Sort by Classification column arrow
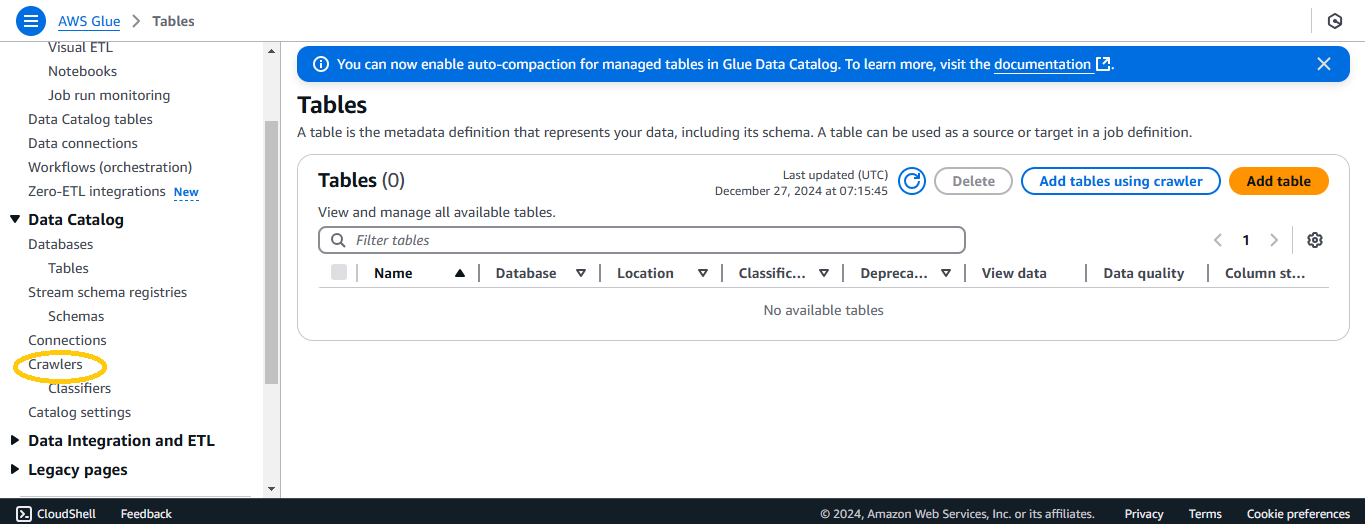This screenshot has width=1365, height=524. 824,273
